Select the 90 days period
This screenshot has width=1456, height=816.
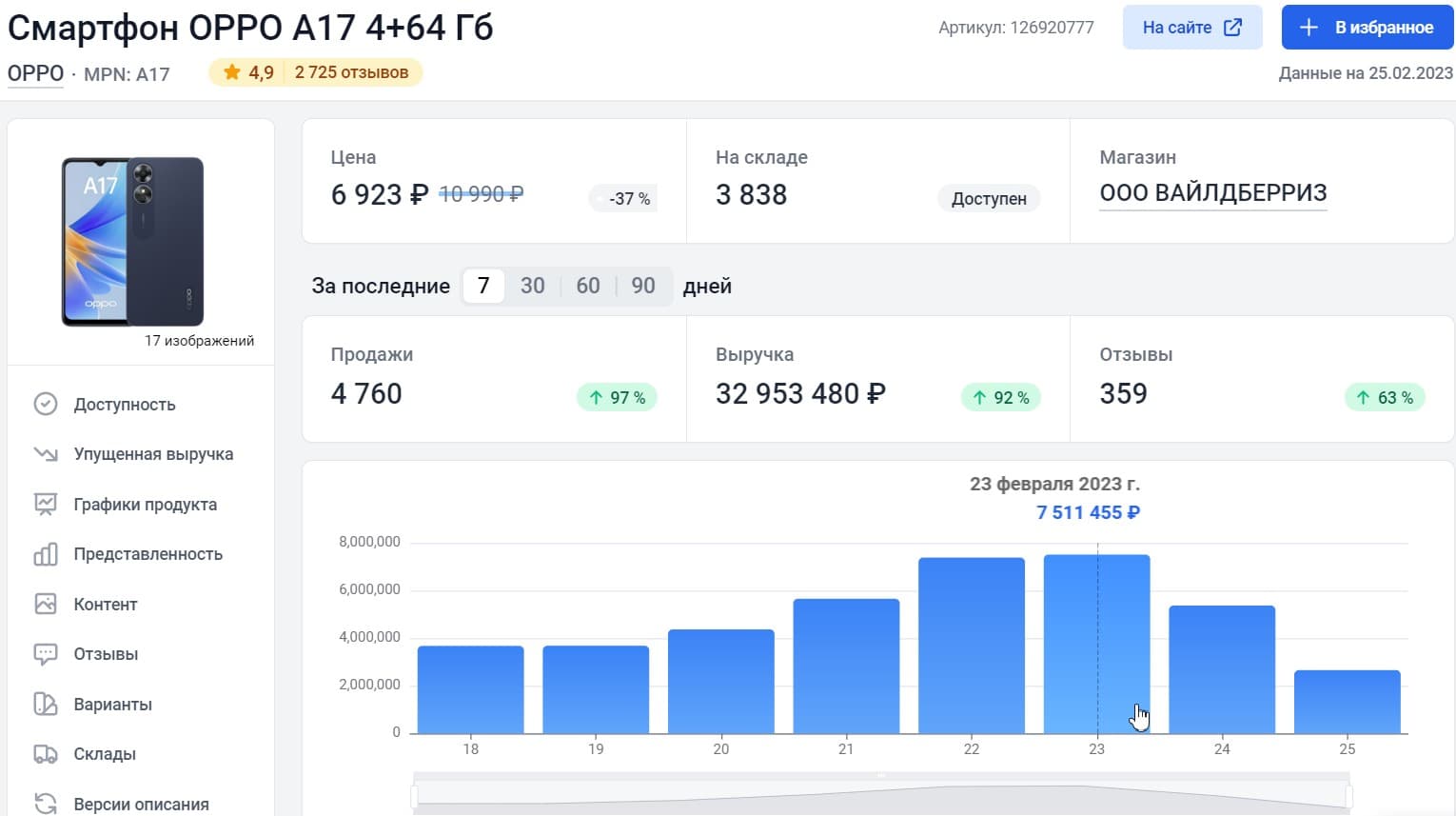pos(643,286)
